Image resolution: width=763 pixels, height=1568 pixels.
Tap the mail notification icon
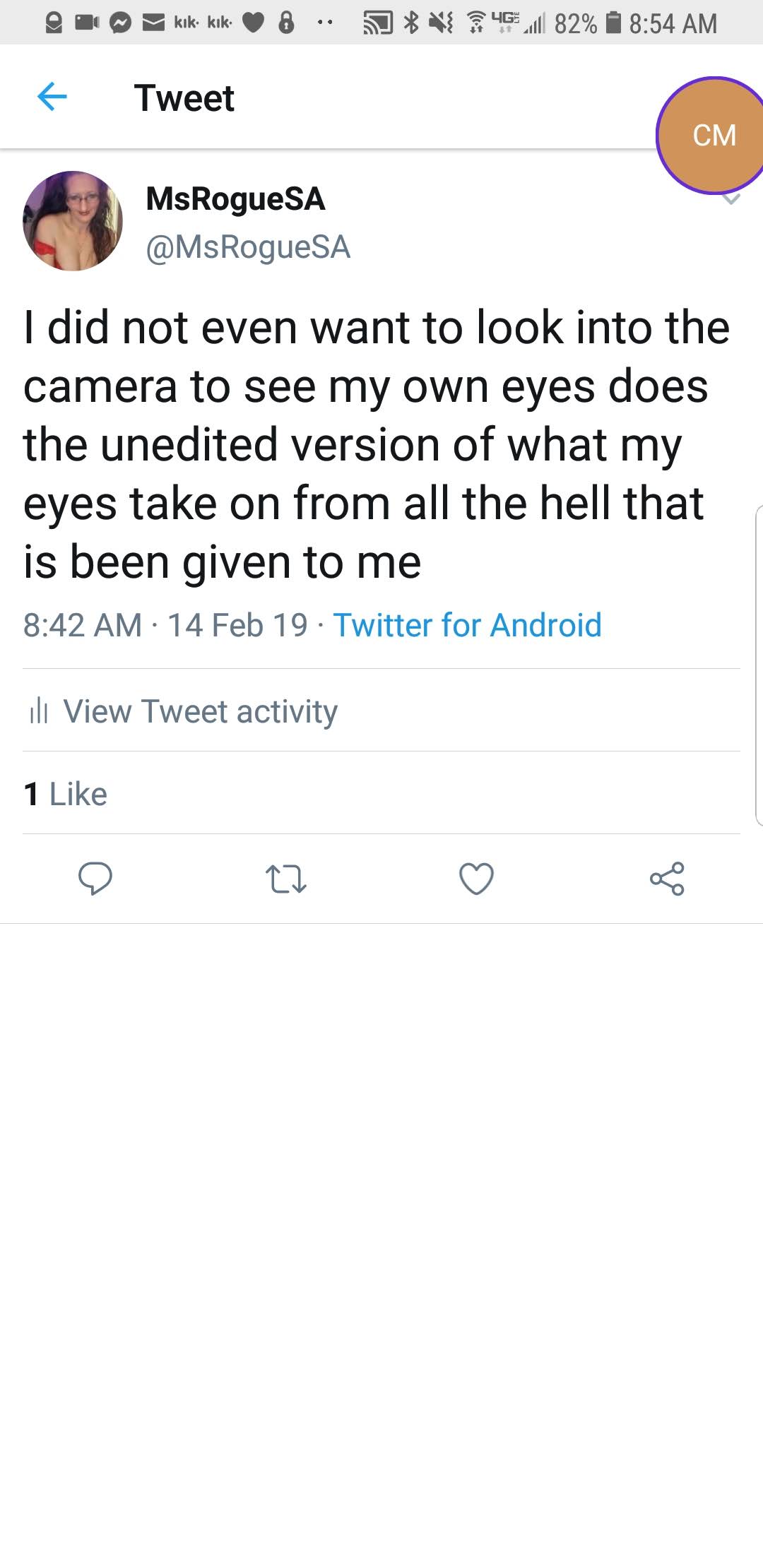(x=153, y=23)
